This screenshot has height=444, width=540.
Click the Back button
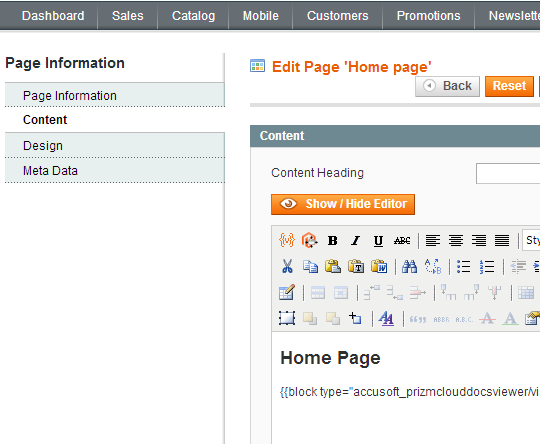pos(447,86)
